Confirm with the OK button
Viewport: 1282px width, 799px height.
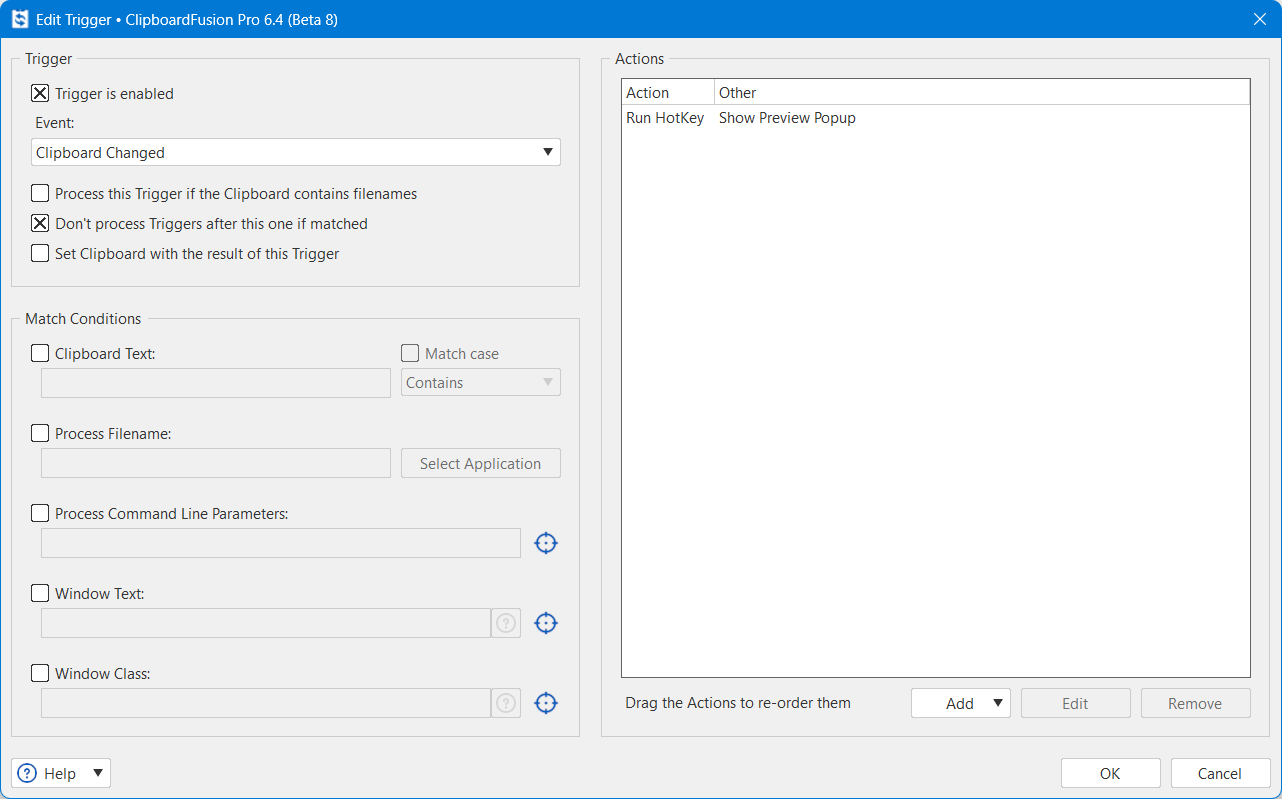click(1110, 773)
